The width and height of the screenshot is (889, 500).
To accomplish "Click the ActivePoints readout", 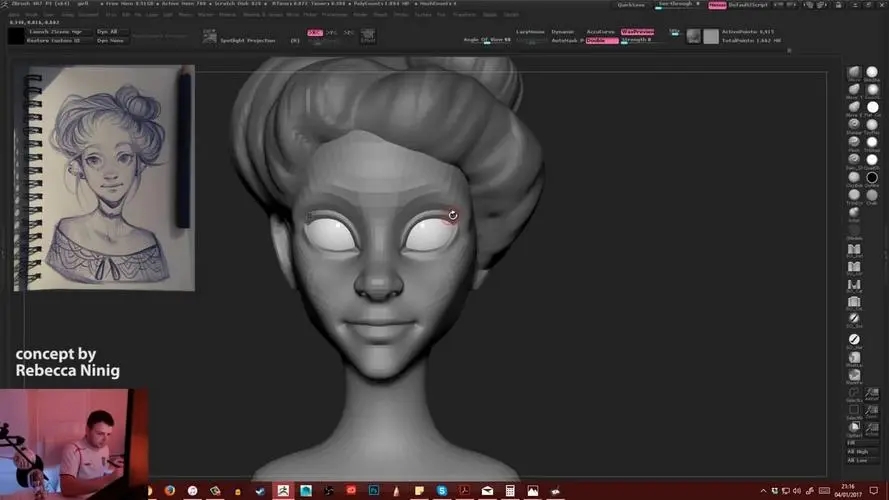I will 747,32.
